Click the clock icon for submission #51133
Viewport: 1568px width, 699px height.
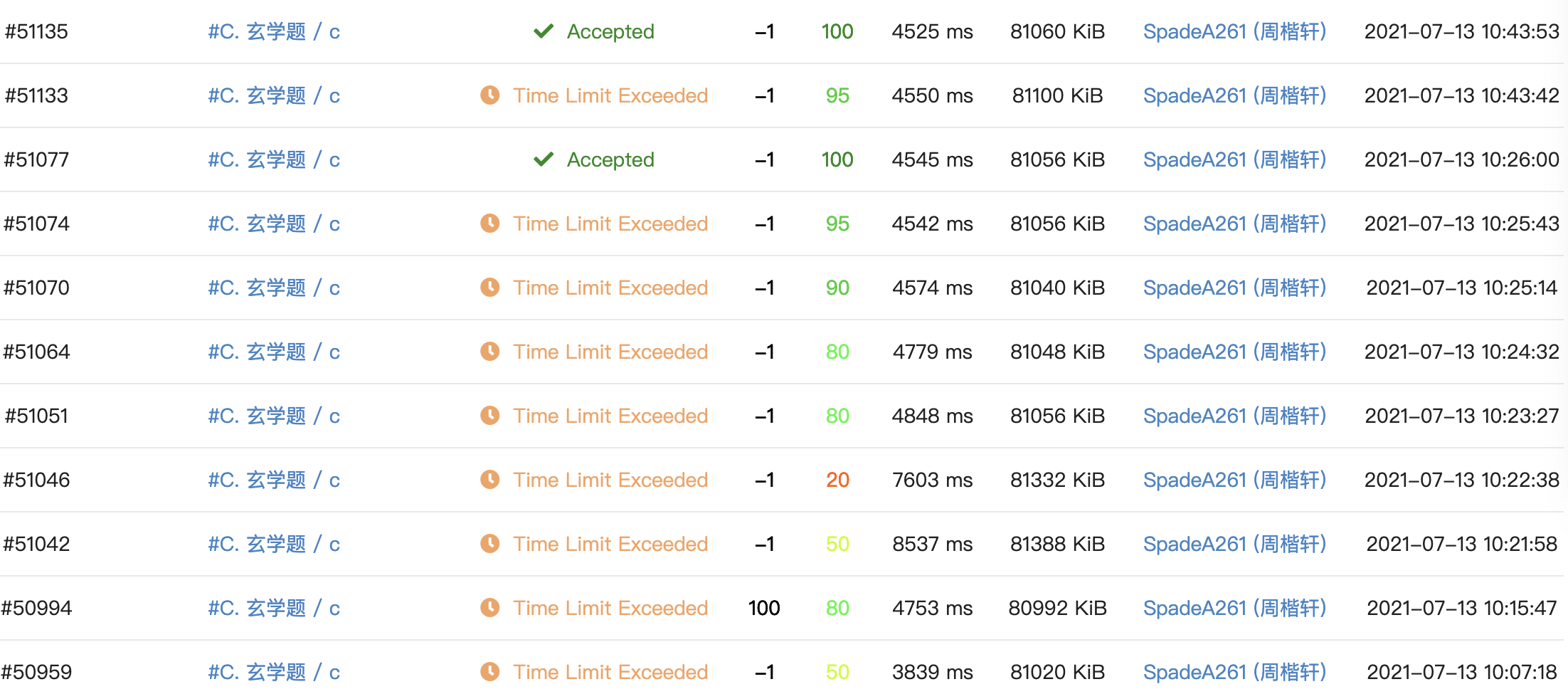[x=489, y=95]
